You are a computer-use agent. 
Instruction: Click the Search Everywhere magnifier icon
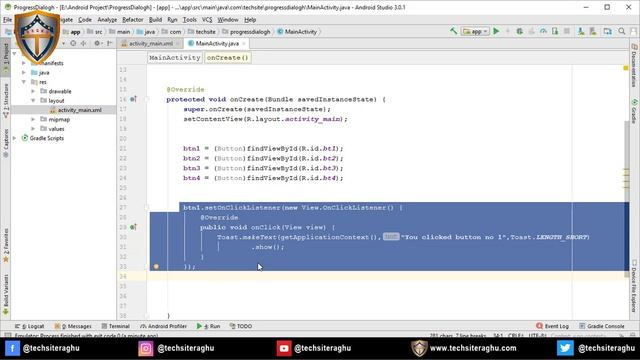pyautogui.click(x=622, y=31)
